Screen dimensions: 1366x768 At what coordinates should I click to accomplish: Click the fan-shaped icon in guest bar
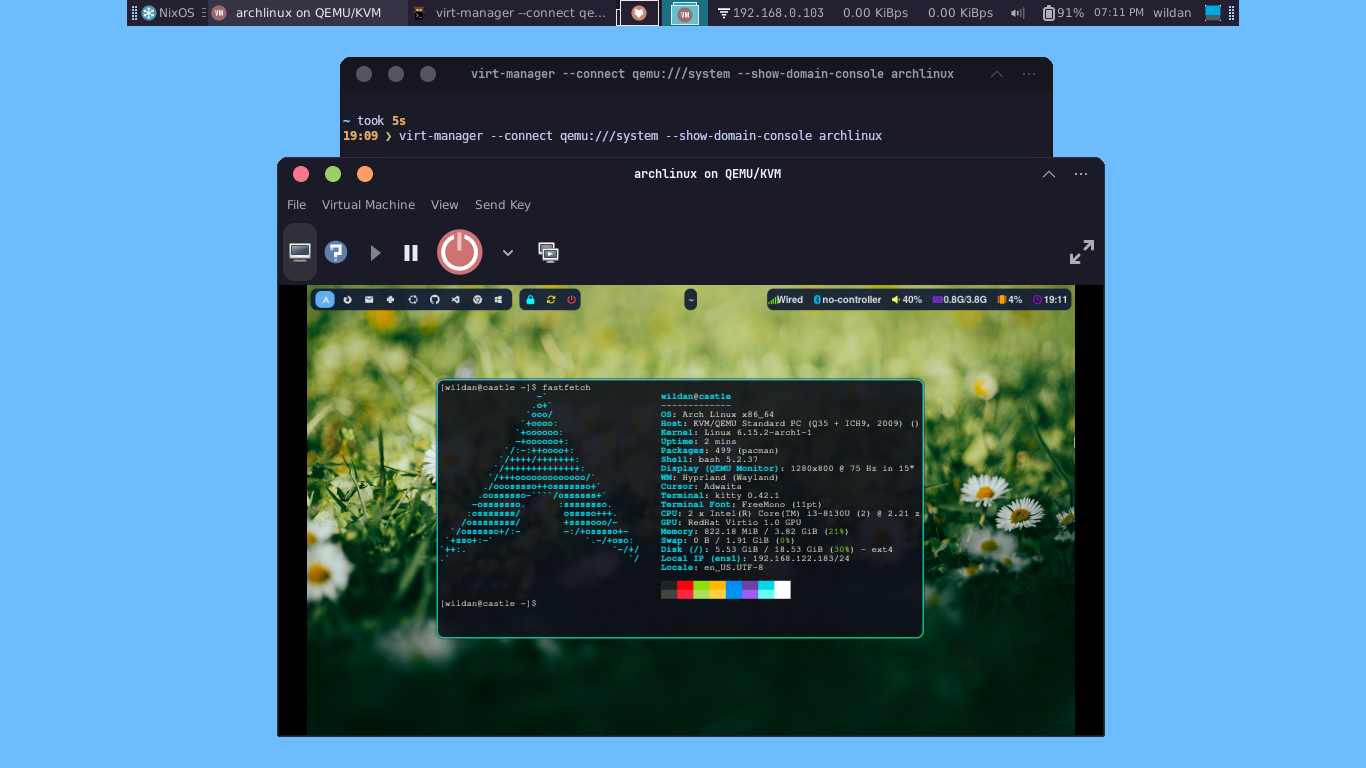pyautogui.click(x=391, y=299)
